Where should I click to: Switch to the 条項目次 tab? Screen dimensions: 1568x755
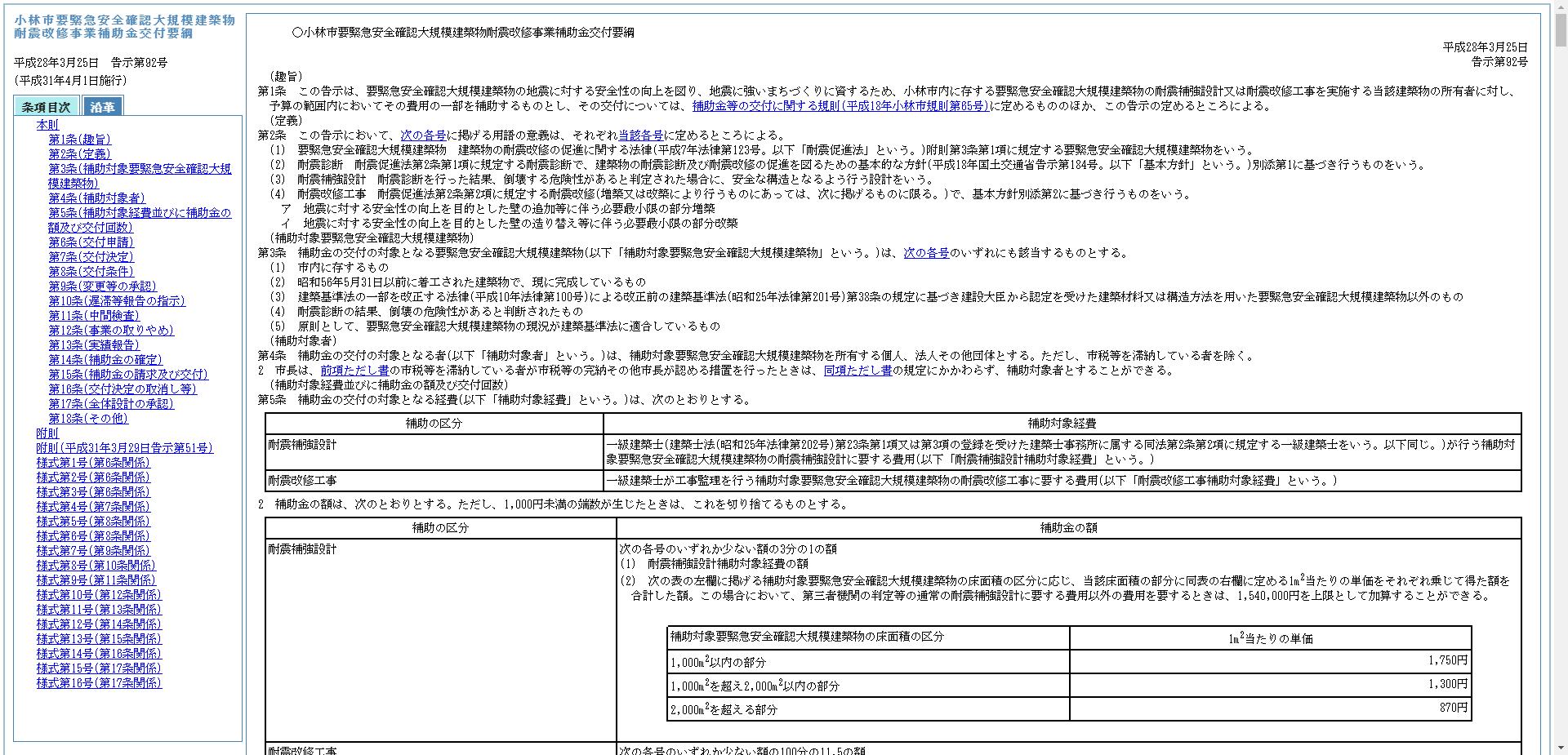coord(47,106)
